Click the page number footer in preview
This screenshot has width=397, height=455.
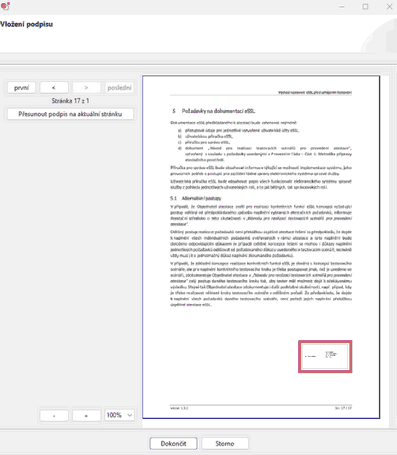(x=343, y=408)
